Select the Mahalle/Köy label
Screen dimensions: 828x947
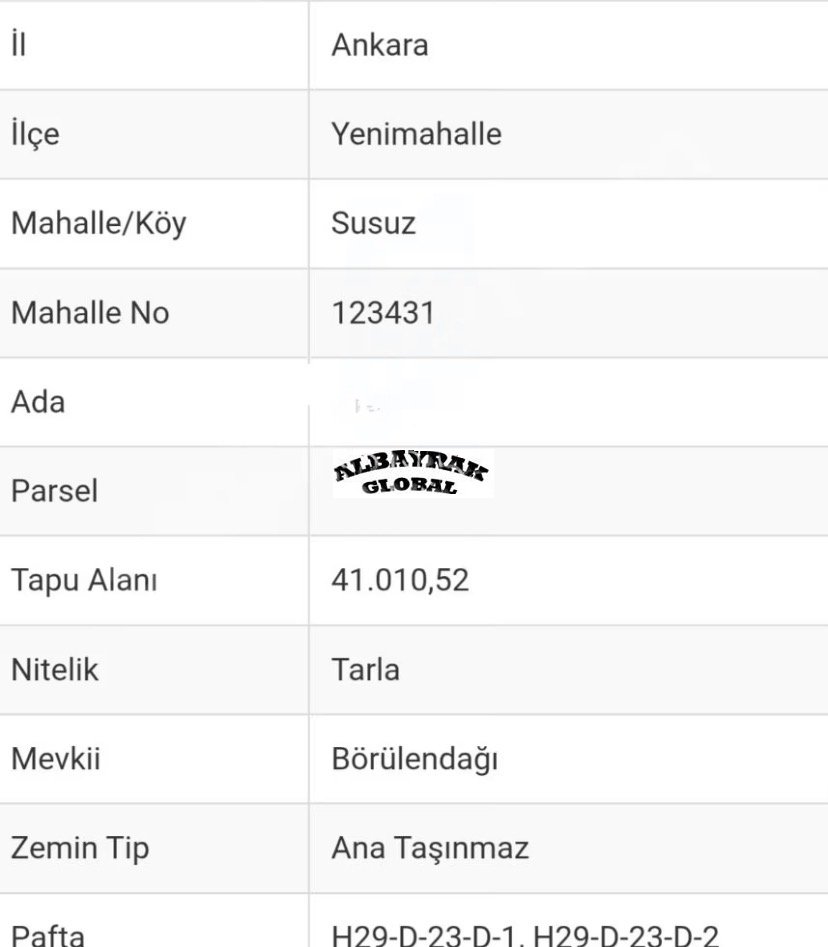click(x=98, y=223)
